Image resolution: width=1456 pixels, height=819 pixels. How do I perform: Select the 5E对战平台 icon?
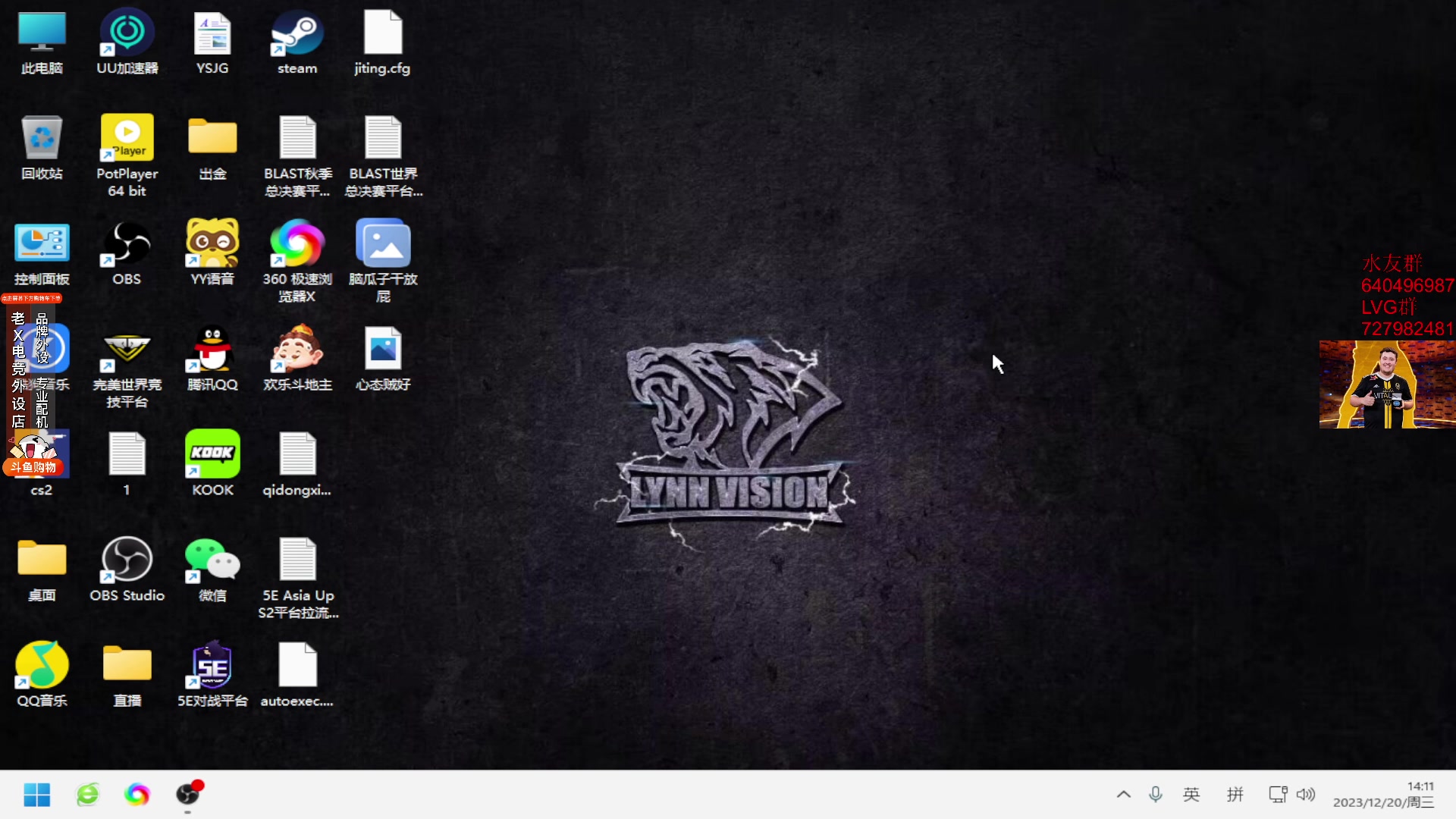pos(212,666)
